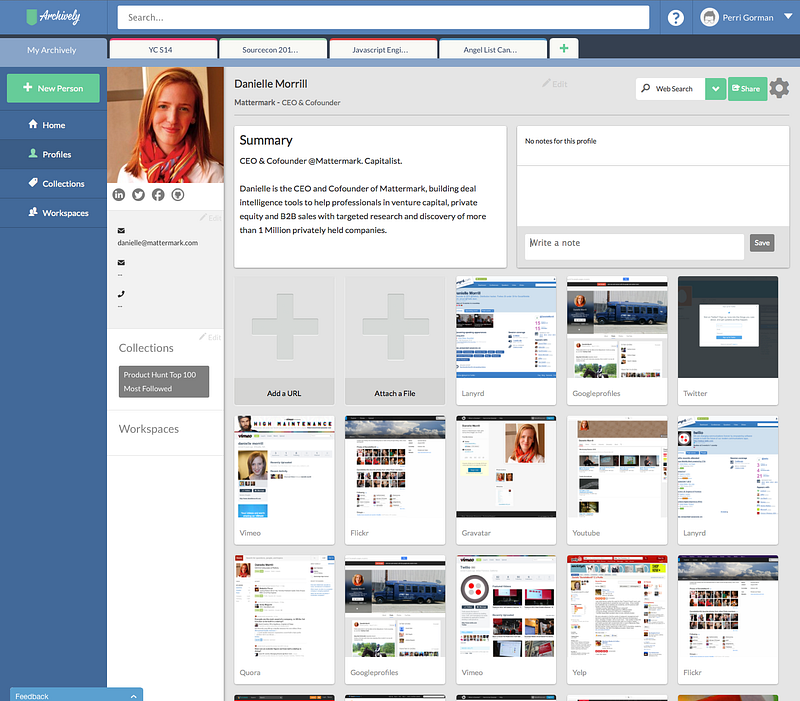Click 'No notes for this profile' text
The image size is (800, 701).
click(x=560, y=141)
